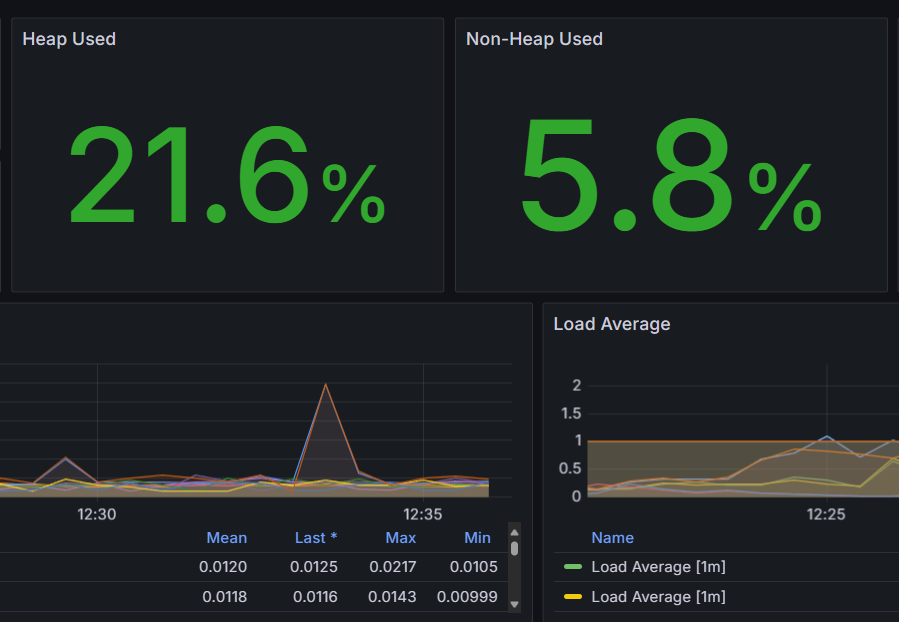Click the legend scrollbar up arrow
The height and width of the screenshot is (622, 899).
tap(514, 531)
